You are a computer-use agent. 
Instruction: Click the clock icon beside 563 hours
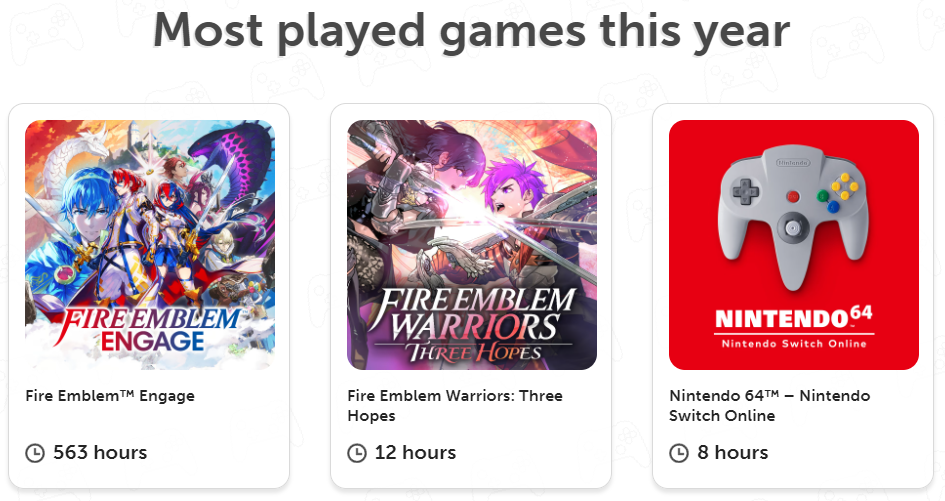(35, 453)
